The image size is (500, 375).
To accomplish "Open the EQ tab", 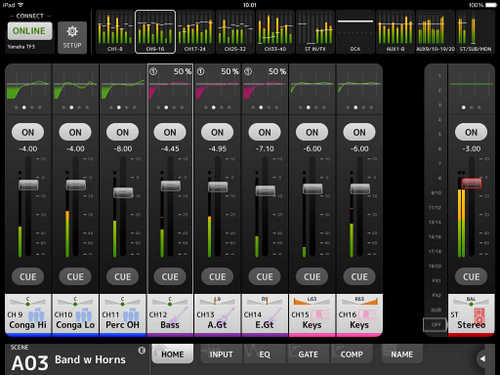I will click(265, 354).
